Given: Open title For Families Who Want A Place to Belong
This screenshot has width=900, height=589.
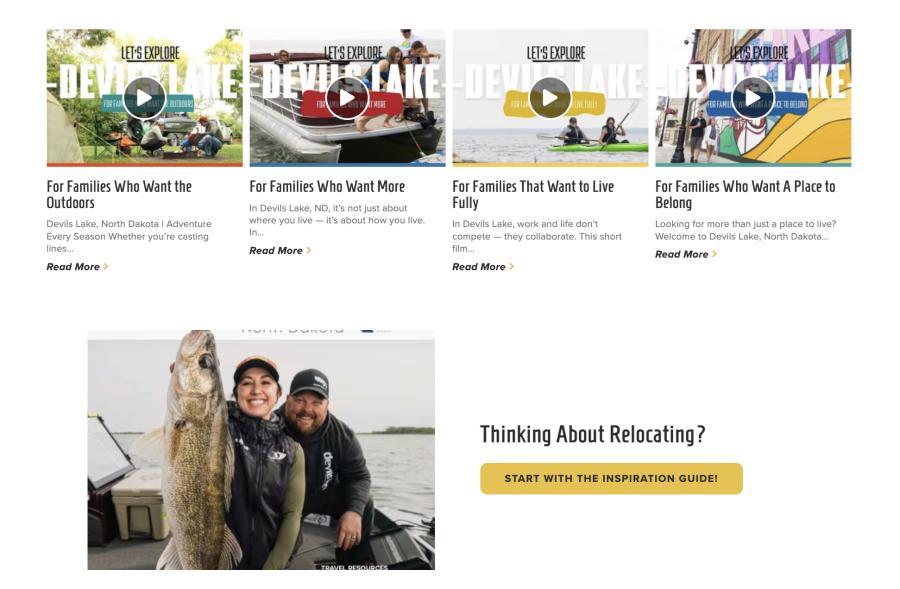Looking at the screenshot, I should [745, 194].
